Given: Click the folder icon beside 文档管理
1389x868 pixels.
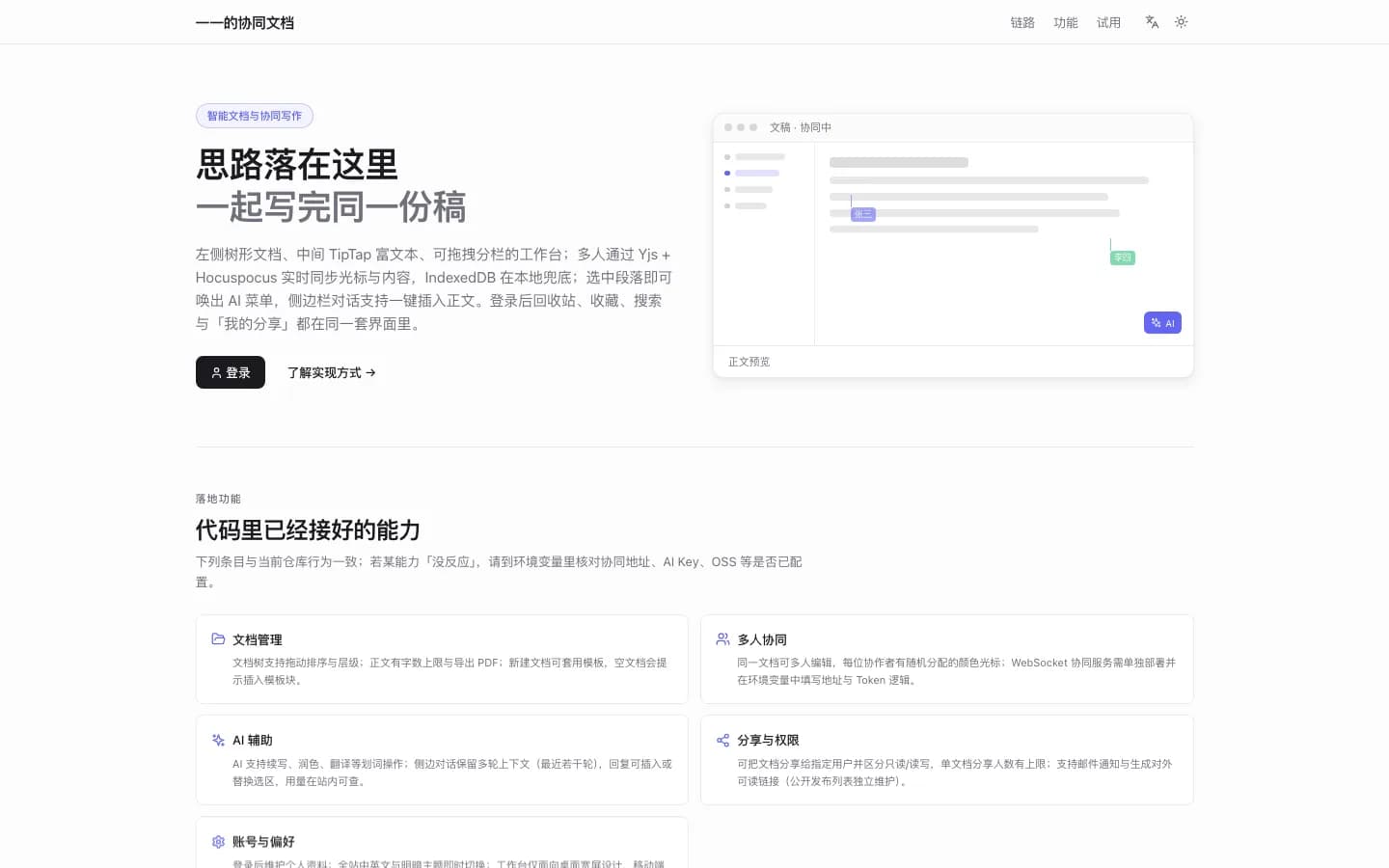Looking at the screenshot, I should pos(218,638).
